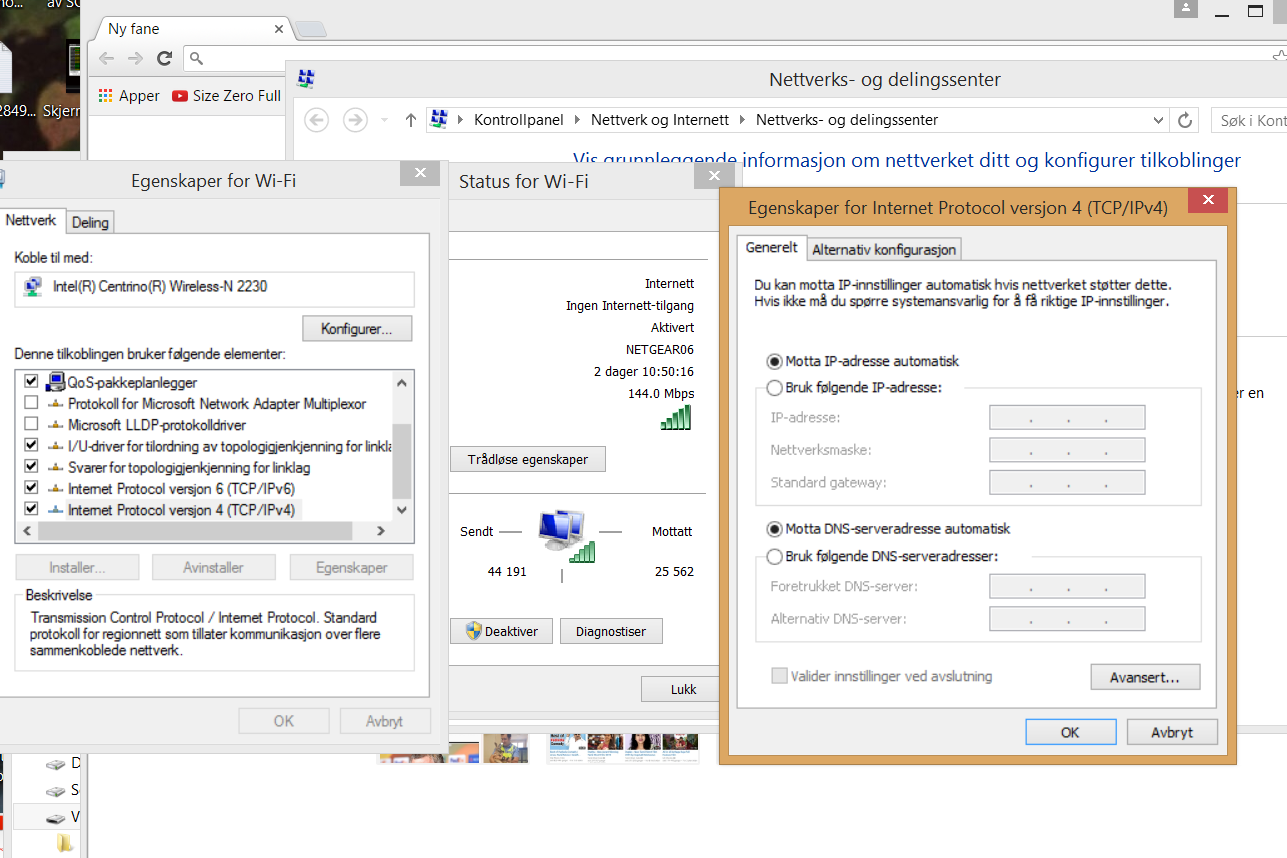Image resolution: width=1287 pixels, height=858 pixels.
Task: Click the Control Panel address bar network icon
Action: (x=438, y=120)
